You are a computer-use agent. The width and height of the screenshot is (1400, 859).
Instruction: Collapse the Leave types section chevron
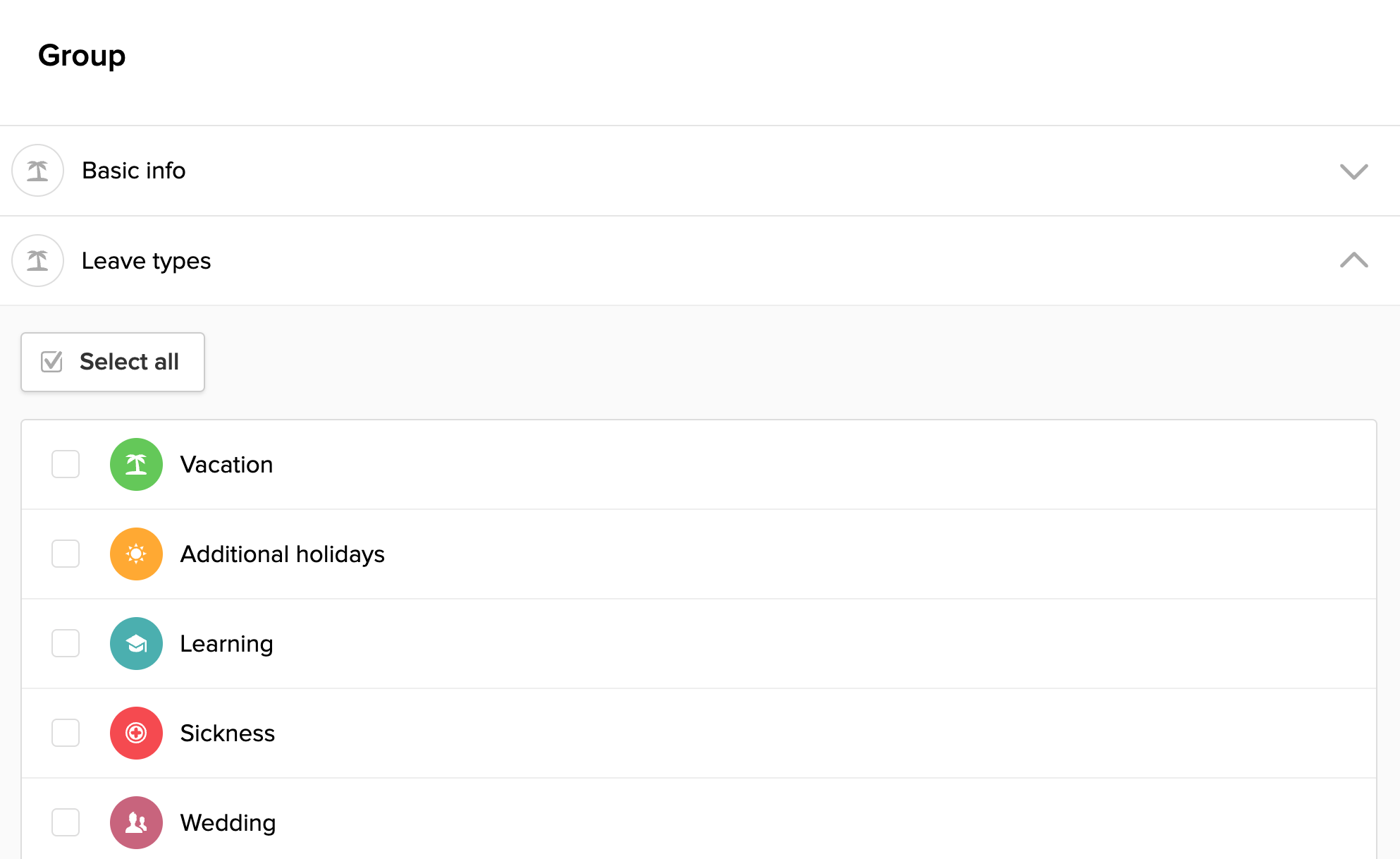[1353, 260]
